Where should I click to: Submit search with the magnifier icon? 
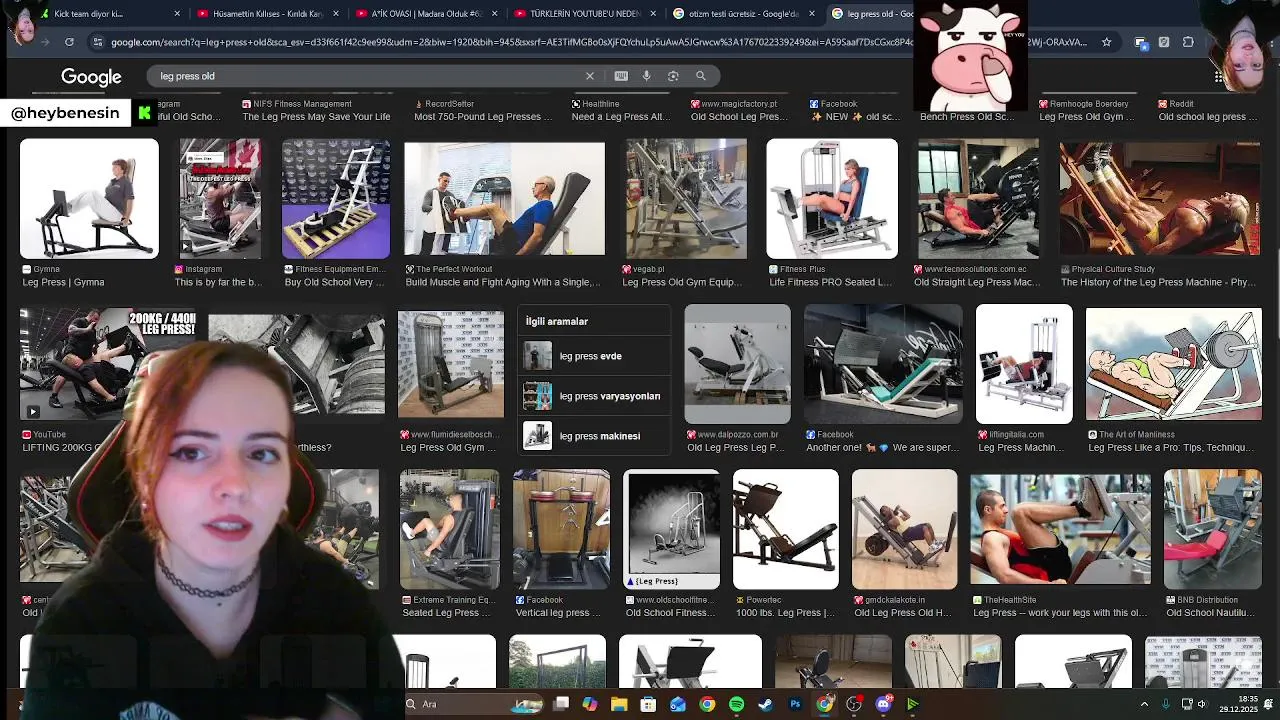[701, 76]
